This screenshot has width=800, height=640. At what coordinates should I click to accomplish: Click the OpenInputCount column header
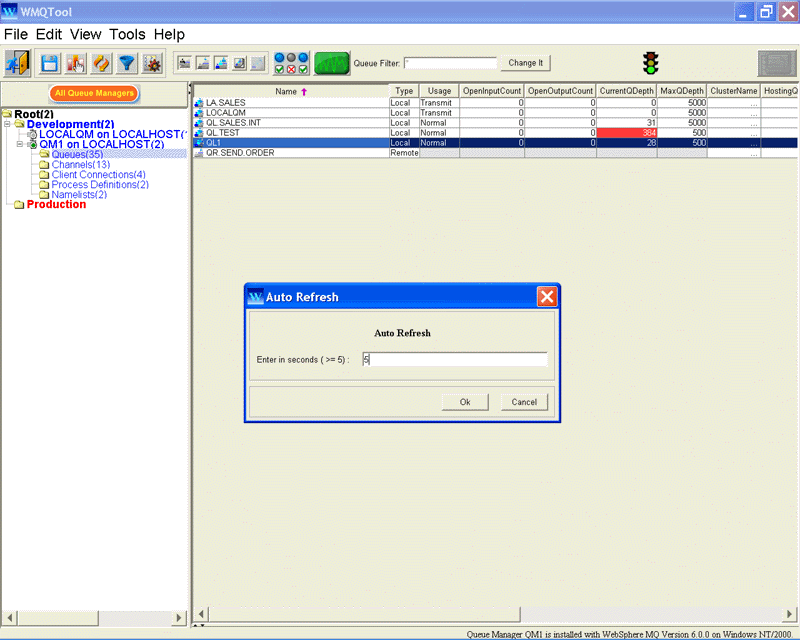pos(492,91)
